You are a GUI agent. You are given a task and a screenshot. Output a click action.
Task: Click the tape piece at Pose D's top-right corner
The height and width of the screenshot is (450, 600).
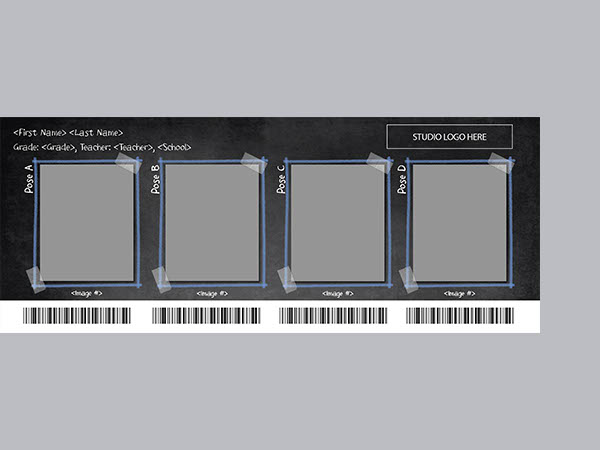tap(501, 161)
